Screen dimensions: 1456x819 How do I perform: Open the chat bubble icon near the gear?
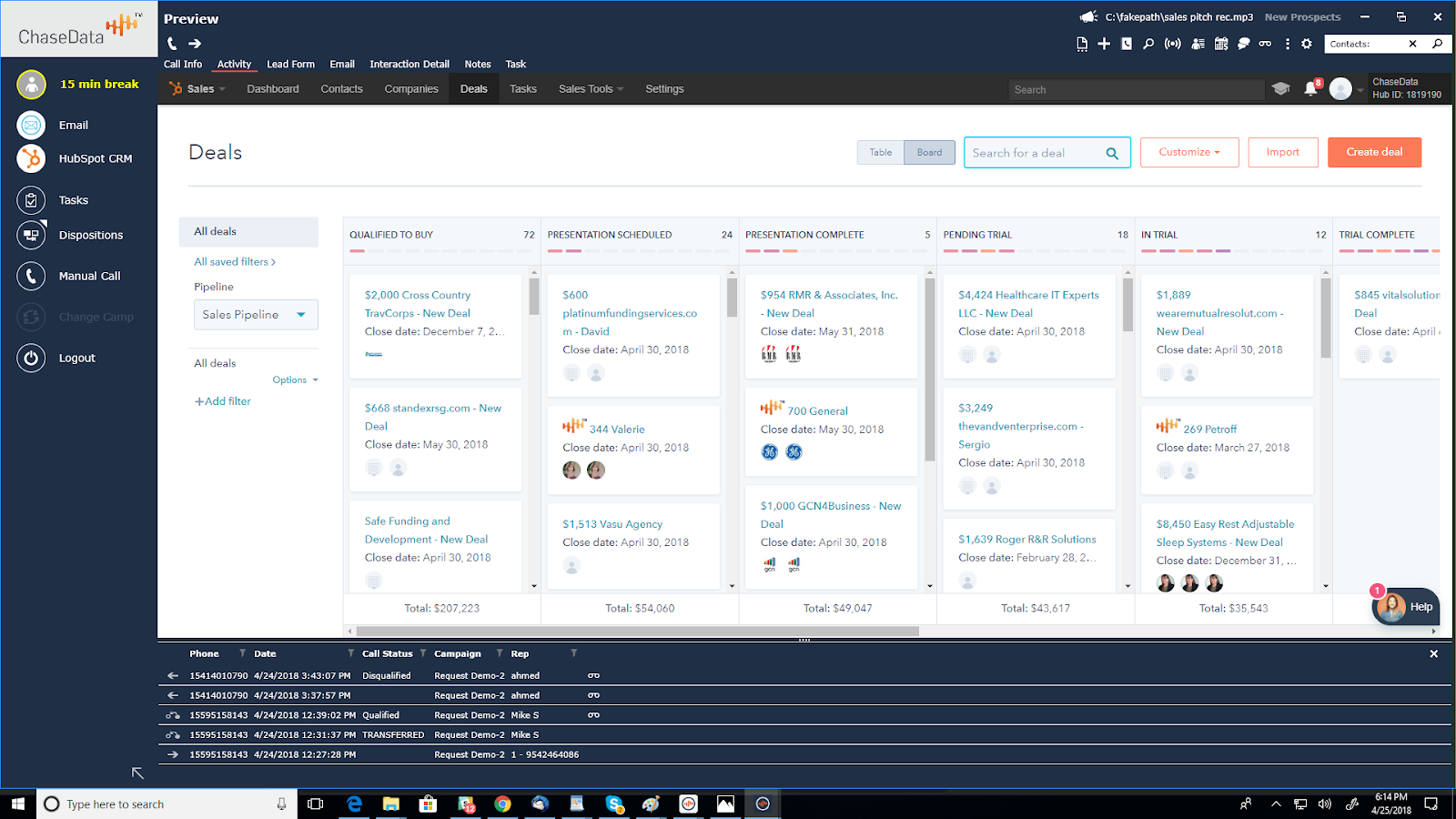click(x=1243, y=43)
